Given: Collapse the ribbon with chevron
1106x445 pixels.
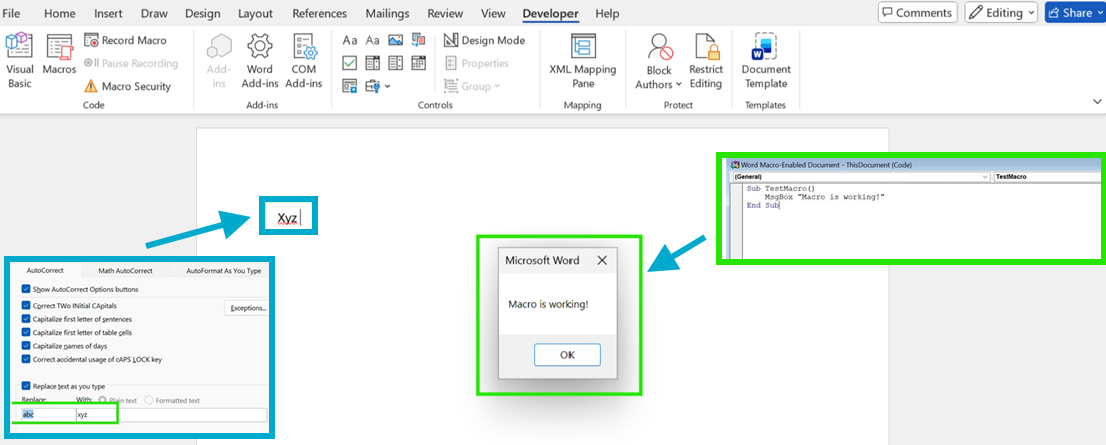Looking at the screenshot, I should point(1097,102).
